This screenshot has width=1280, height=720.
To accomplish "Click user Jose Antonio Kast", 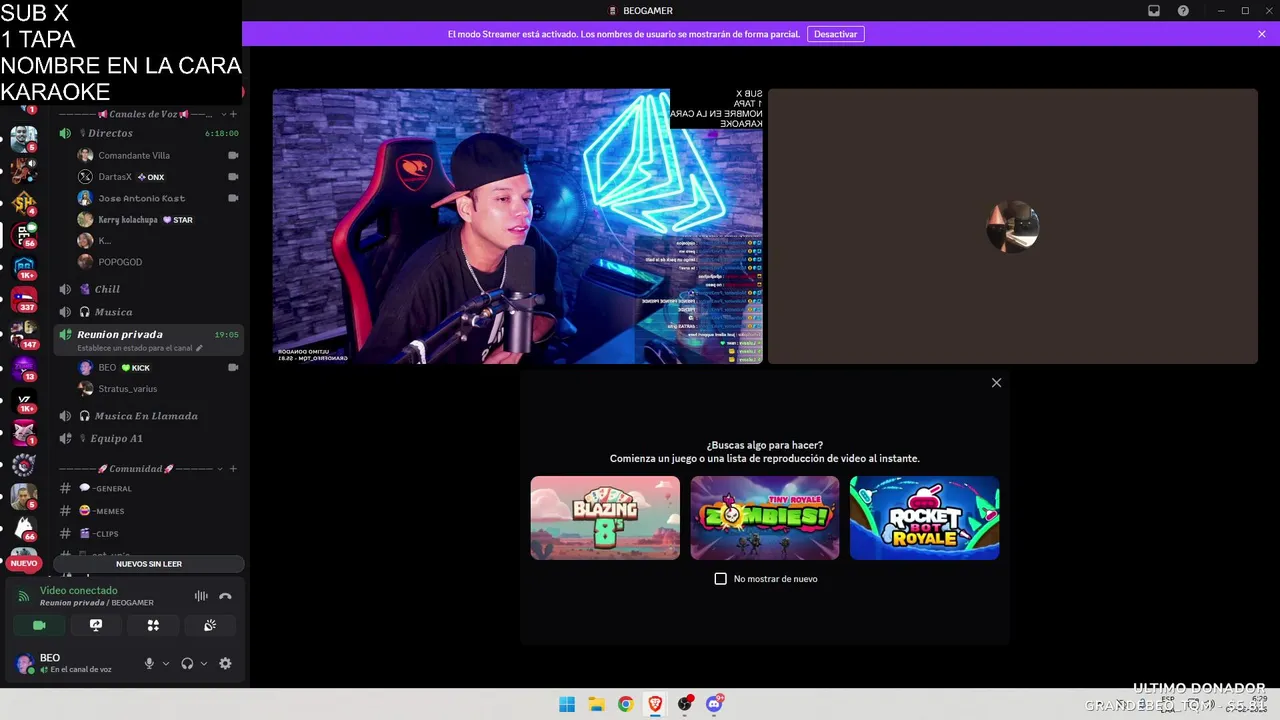I will (x=141, y=198).
